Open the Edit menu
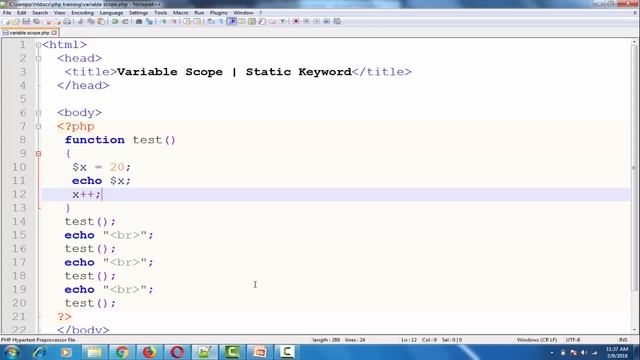Image resolution: width=640 pixels, height=360 pixels. pyautogui.click(x=22, y=13)
